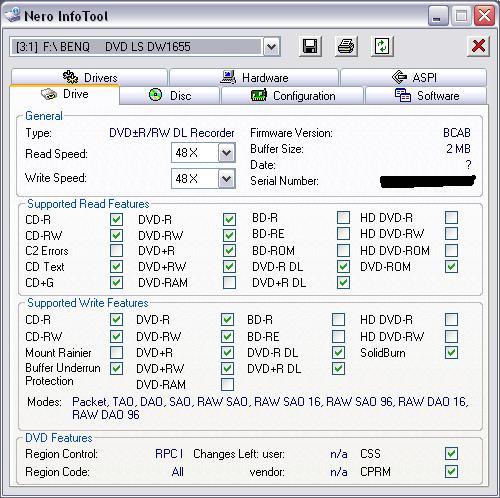Click the Region Code value All
This screenshot has width=500, height=498.
pyautogui.click(x=178, y=472)
